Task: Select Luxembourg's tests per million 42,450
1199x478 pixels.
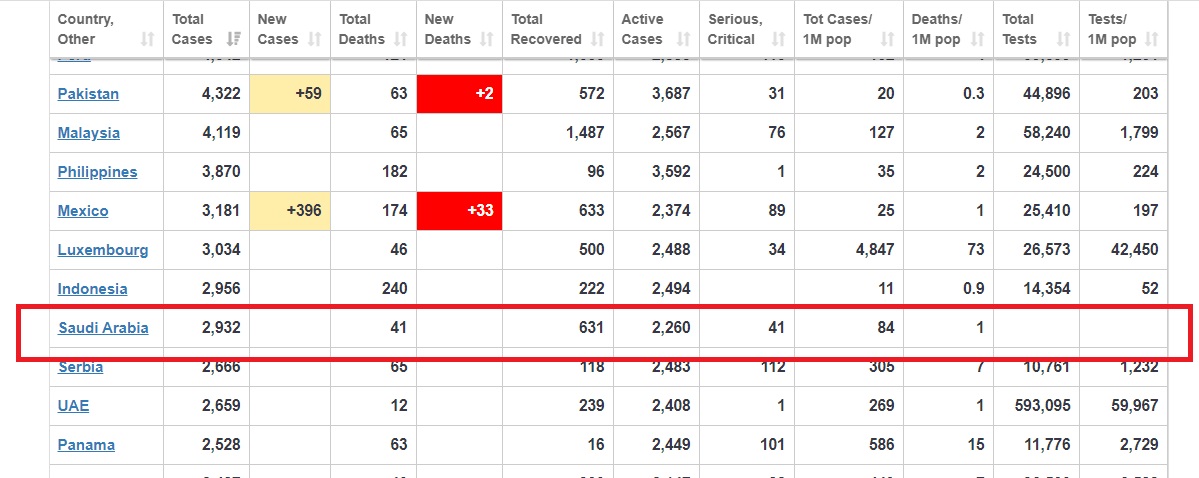Action: coord(1133,250)
